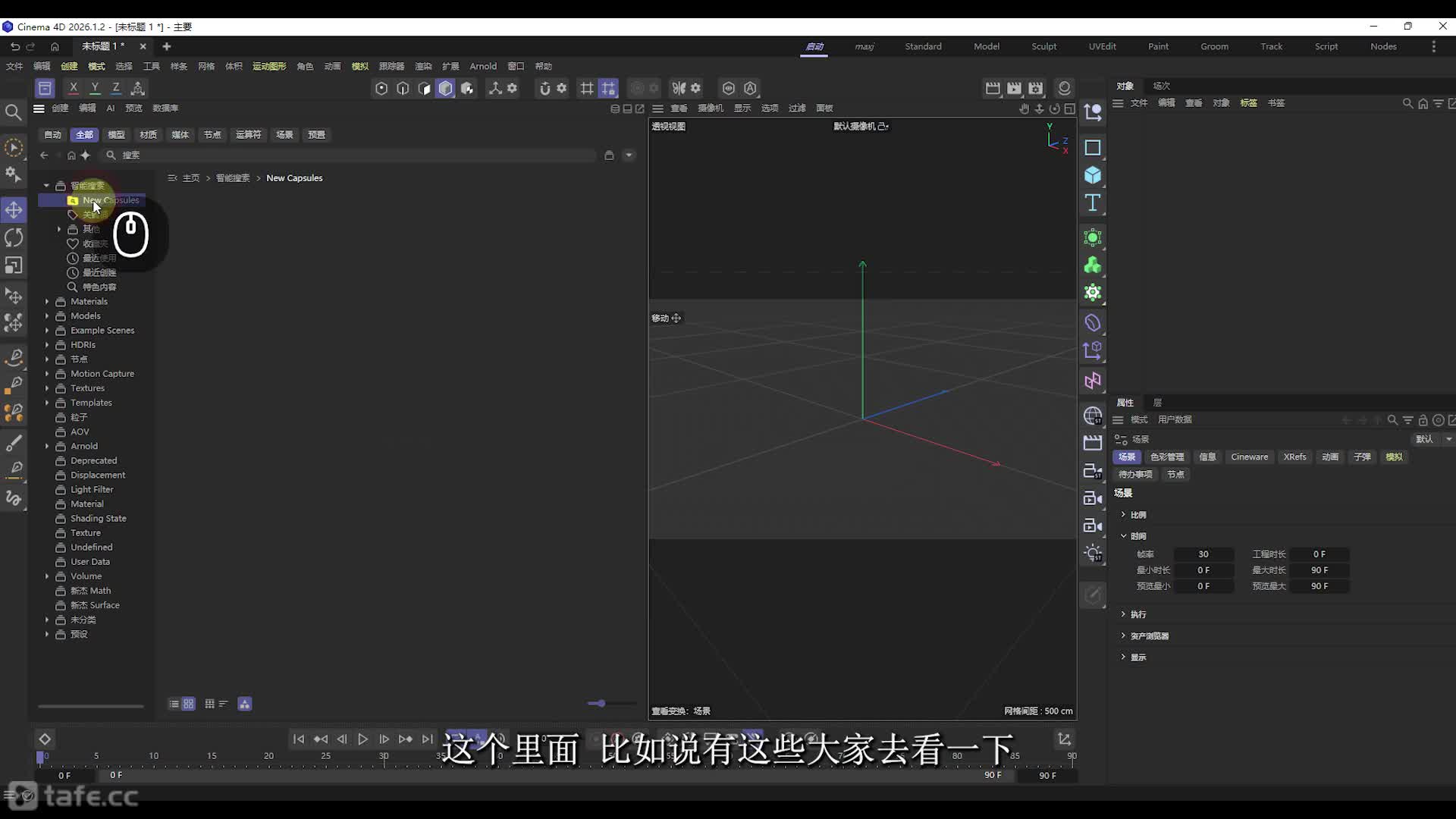Expand the Example Scenes folder

click(x=47, y=331)
